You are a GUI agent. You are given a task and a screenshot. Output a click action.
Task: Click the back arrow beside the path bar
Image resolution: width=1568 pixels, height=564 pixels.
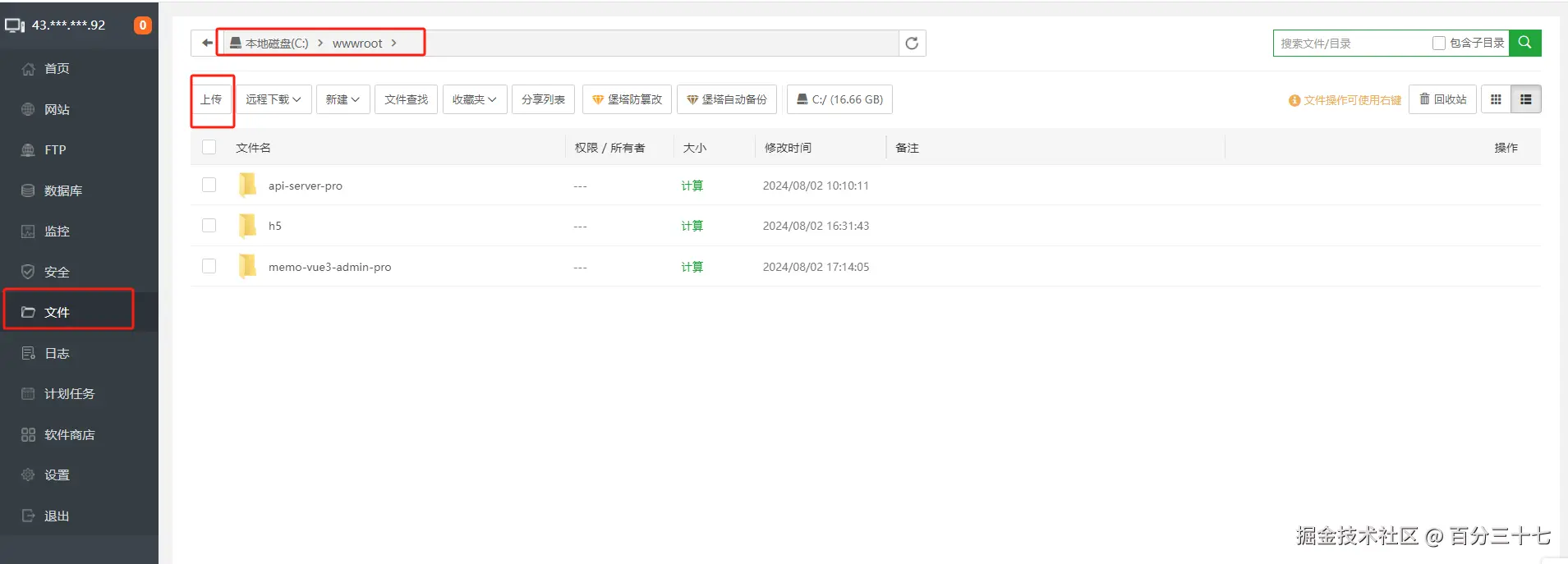[207, 44]
